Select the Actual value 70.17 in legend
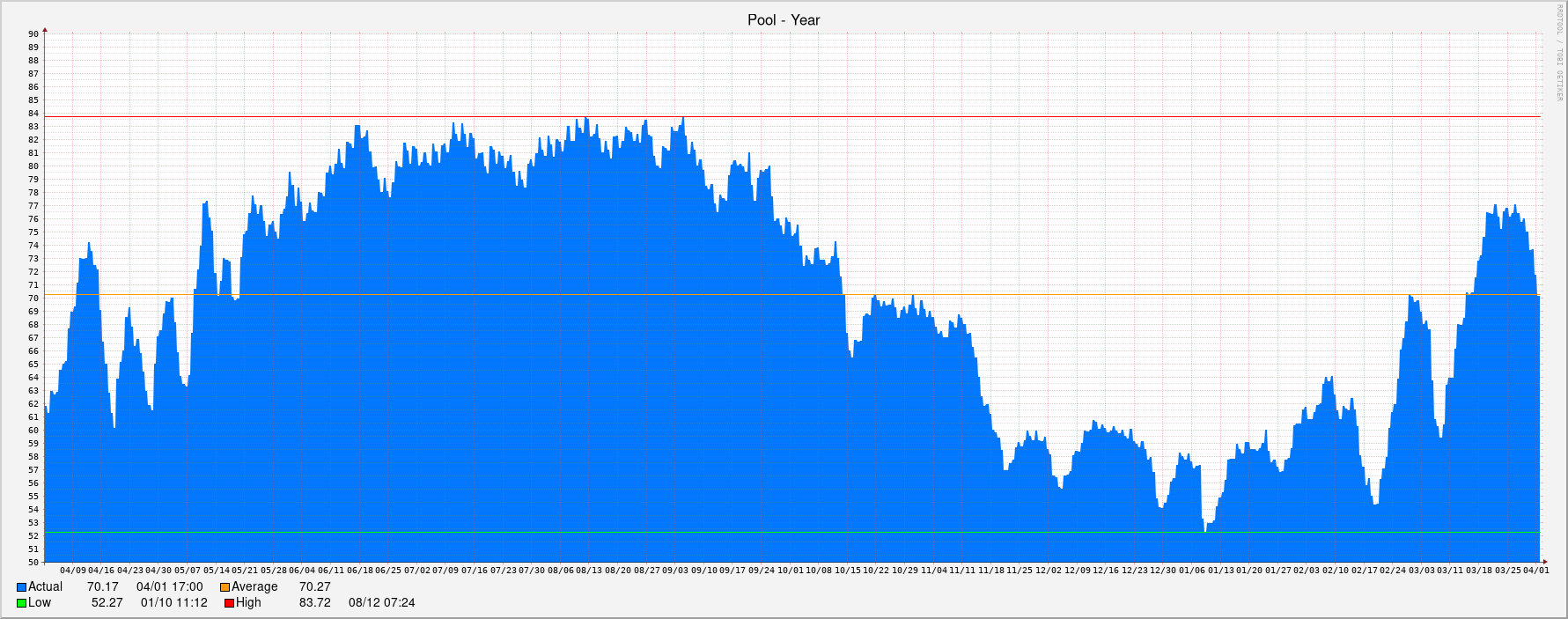 [x=102, y=587]
